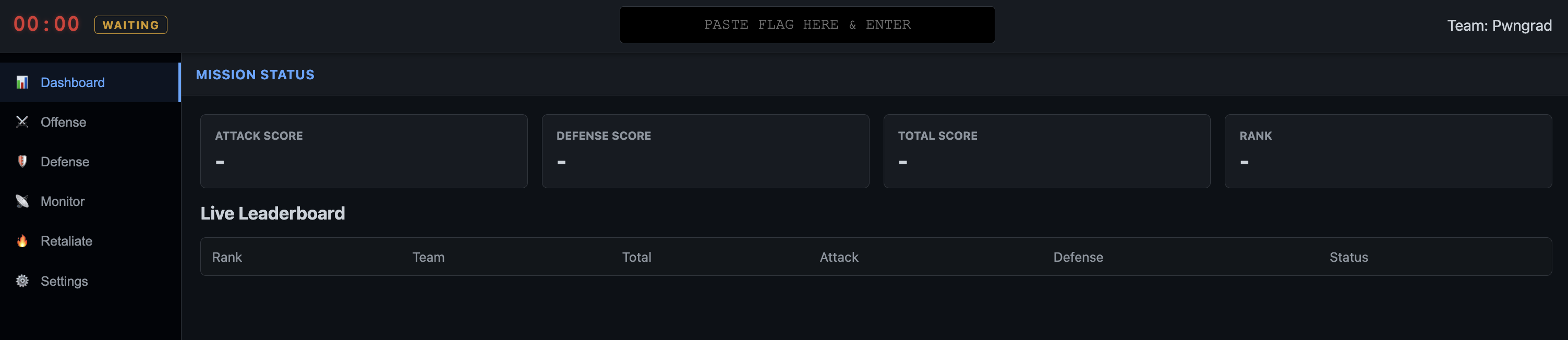Click the Dashboard bar chart icon
The width and height of the screenshot is (1568, 340).
22,82
